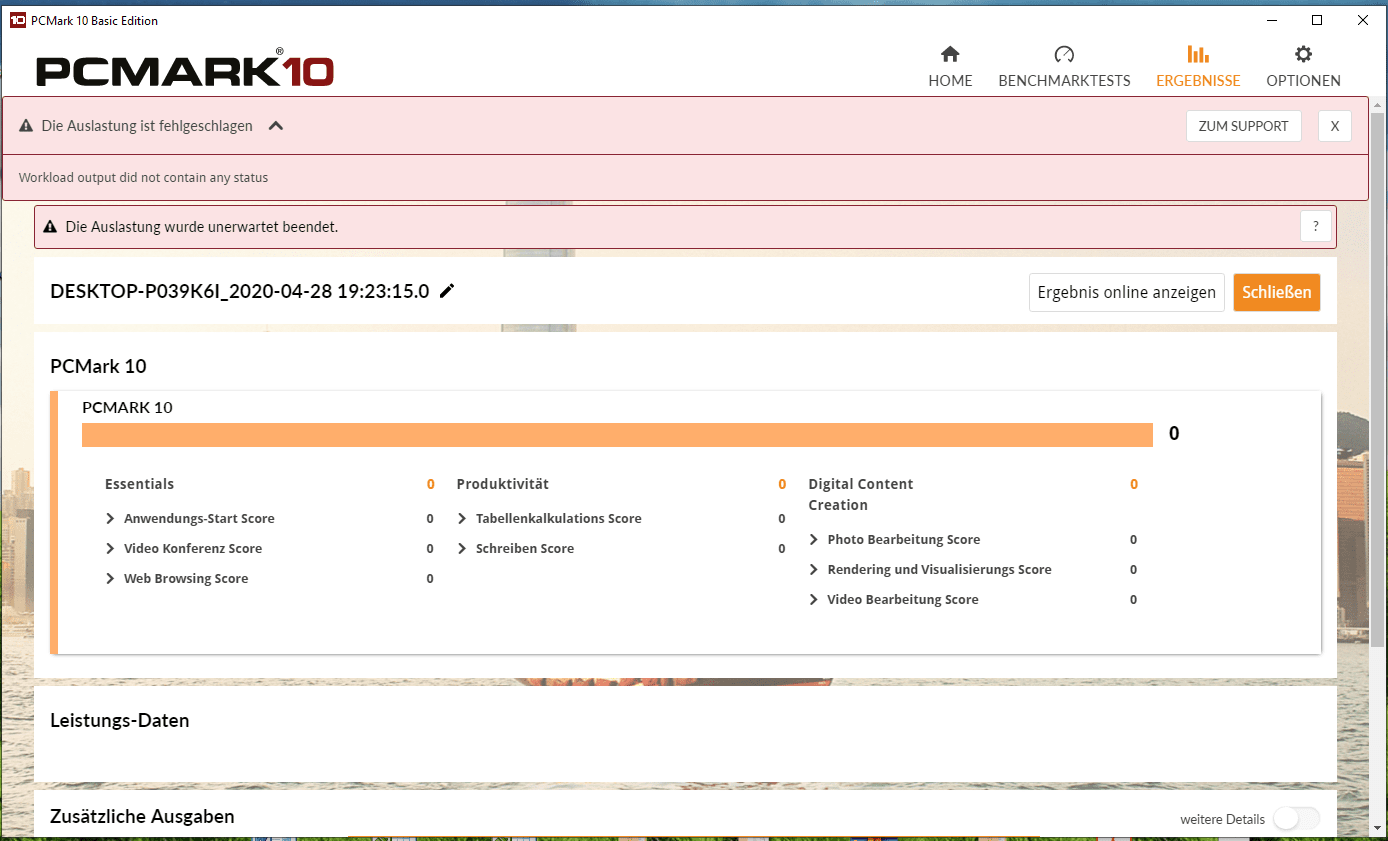Expand Photo Bearbeitung Score row
Image resolution: width=1388 pixels, height=841 pixels.
(814, 540)
